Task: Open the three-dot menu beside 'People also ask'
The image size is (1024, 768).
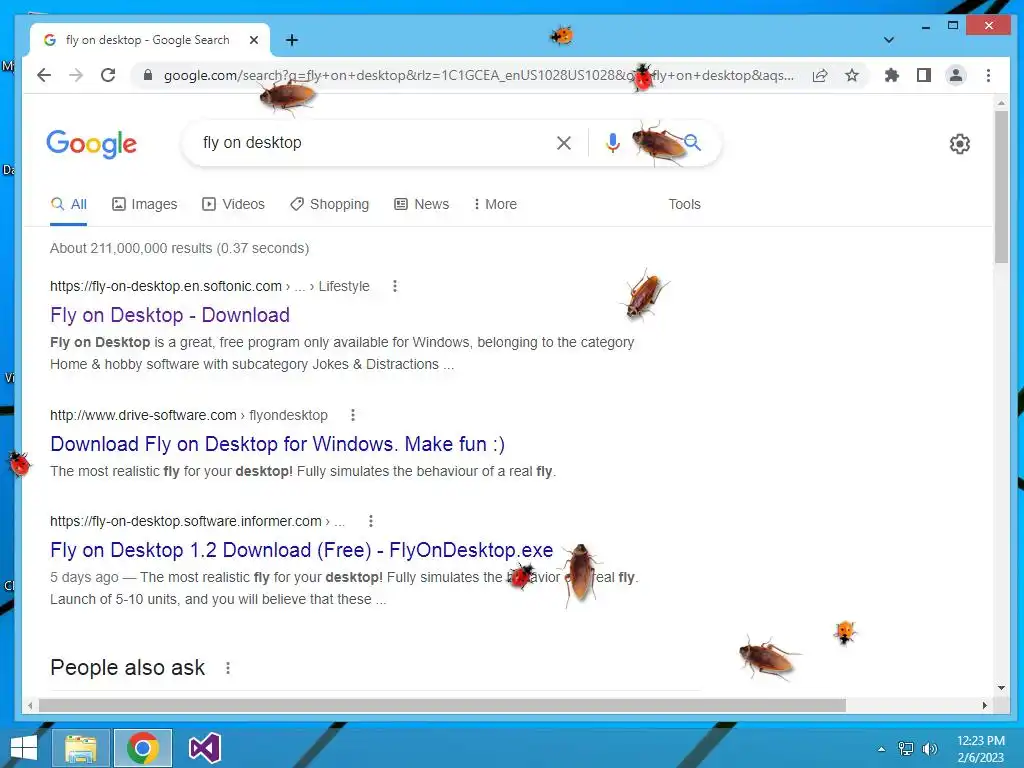Action: (228, 668)
